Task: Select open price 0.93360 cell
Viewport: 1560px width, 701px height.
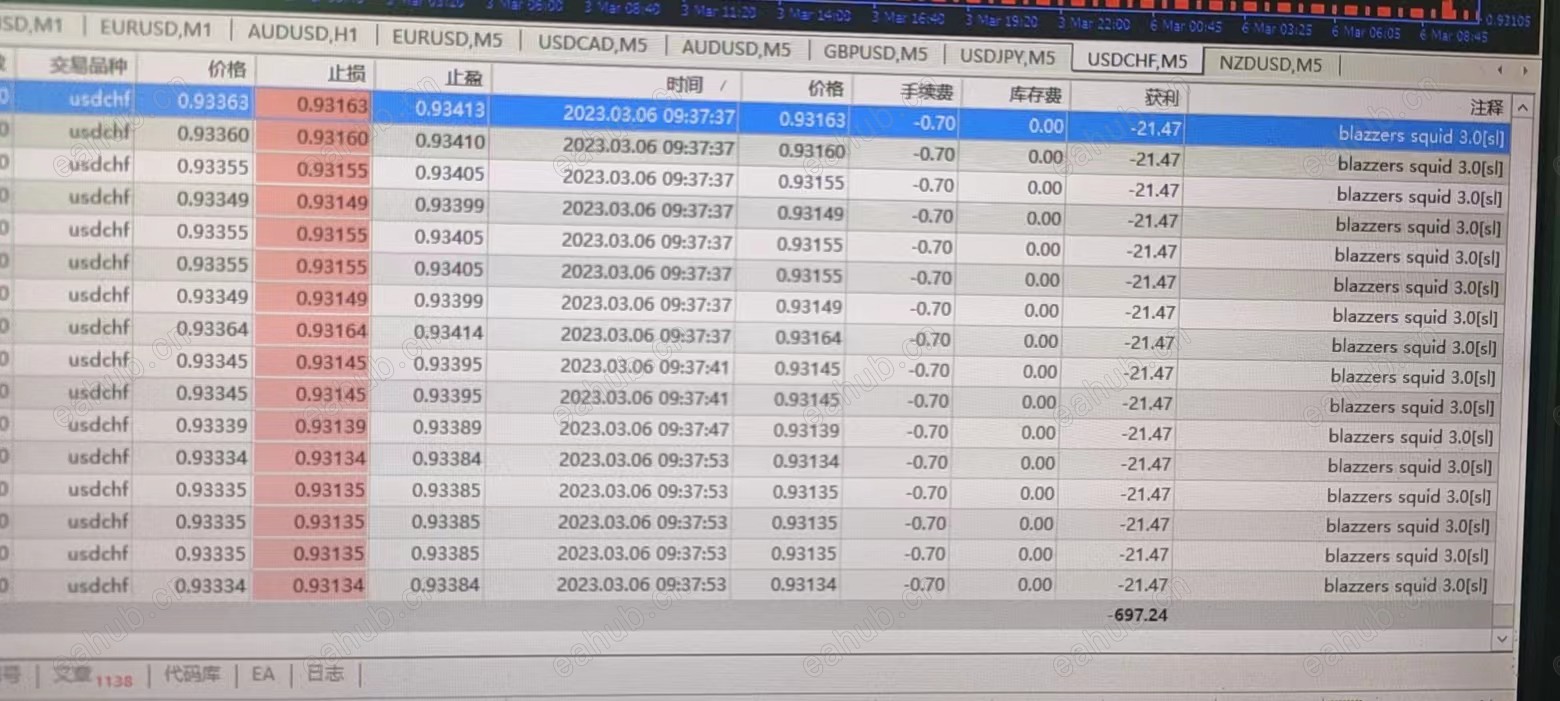Action: pos(213,134)
